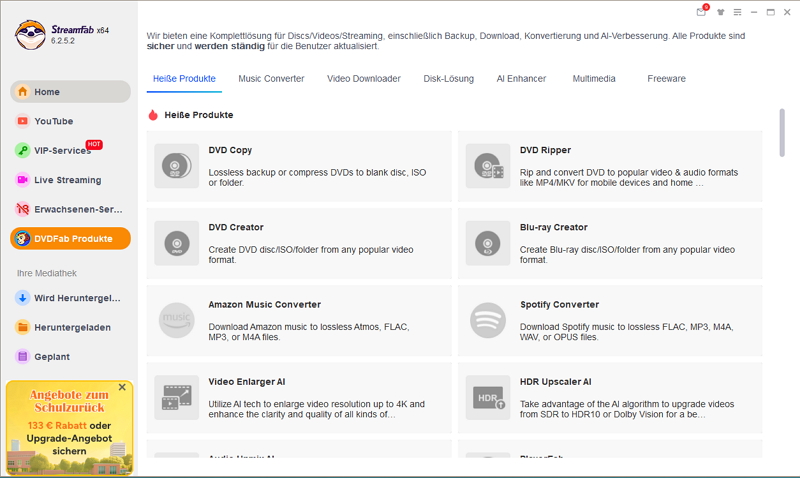Screen dimensions: 800x478
Task: Switch to Disk-Lösung tab
Action: 448,79
